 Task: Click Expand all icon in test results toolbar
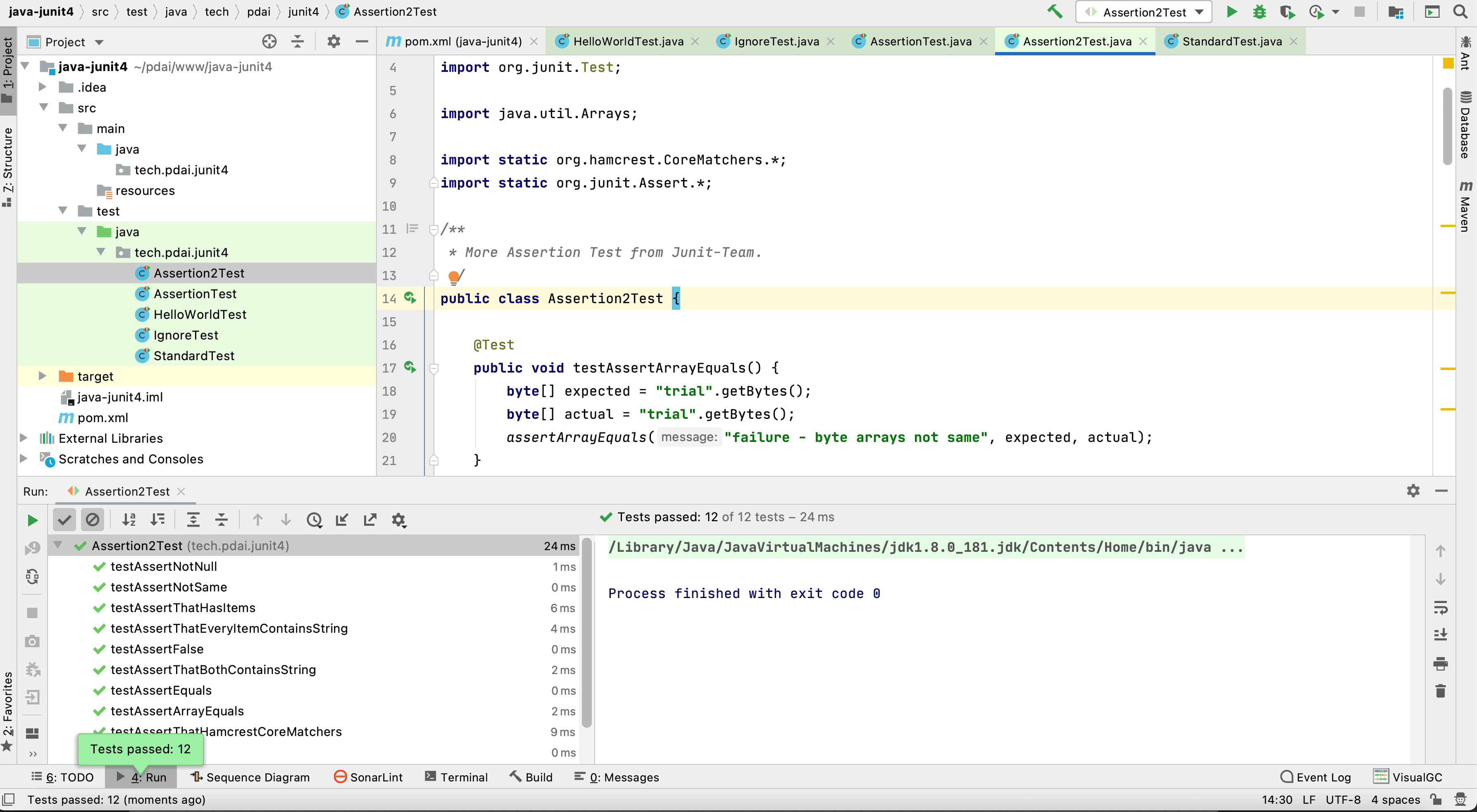(193, 520)
